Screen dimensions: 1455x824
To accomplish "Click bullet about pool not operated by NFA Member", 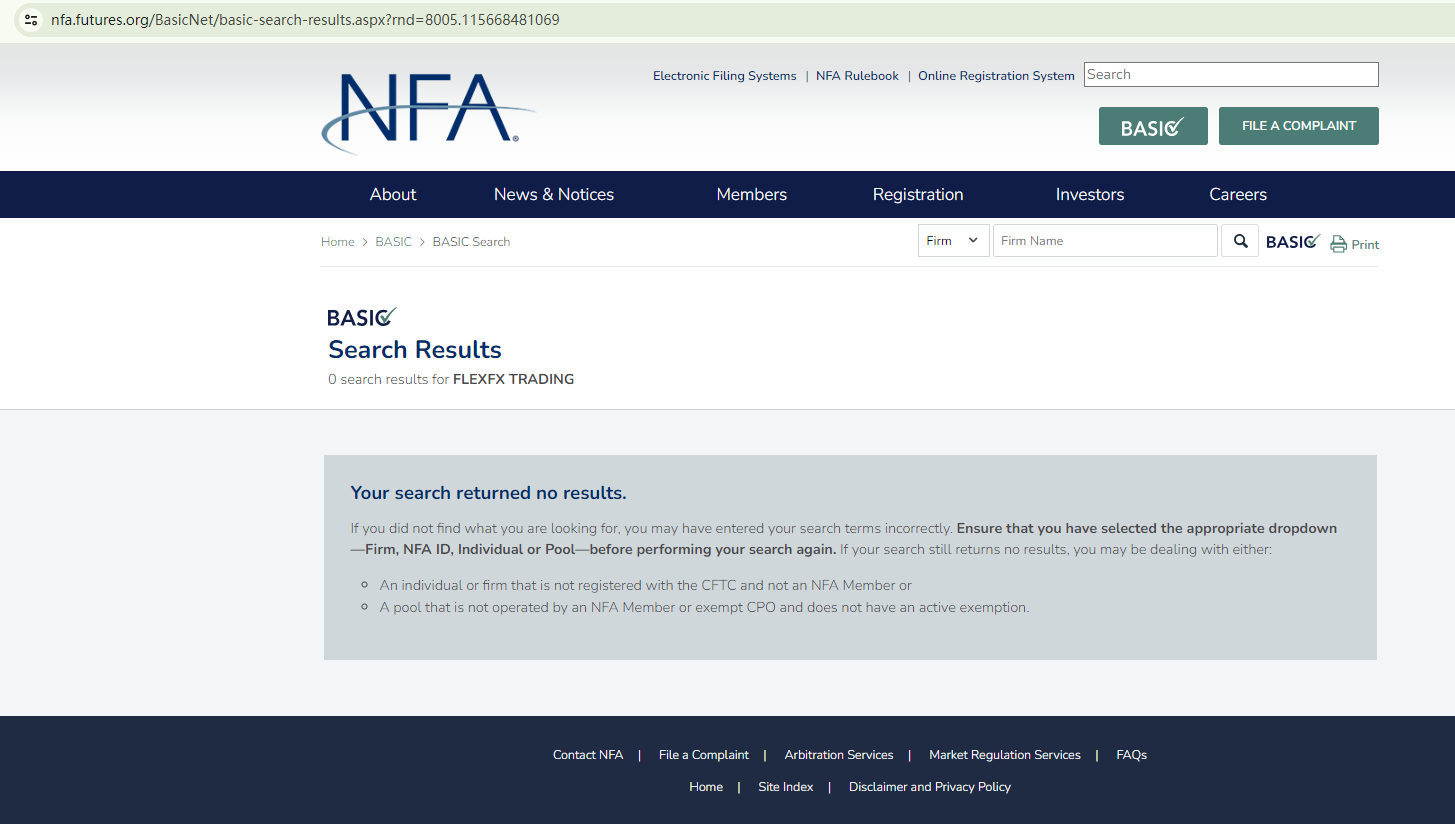I will [704, 607].
